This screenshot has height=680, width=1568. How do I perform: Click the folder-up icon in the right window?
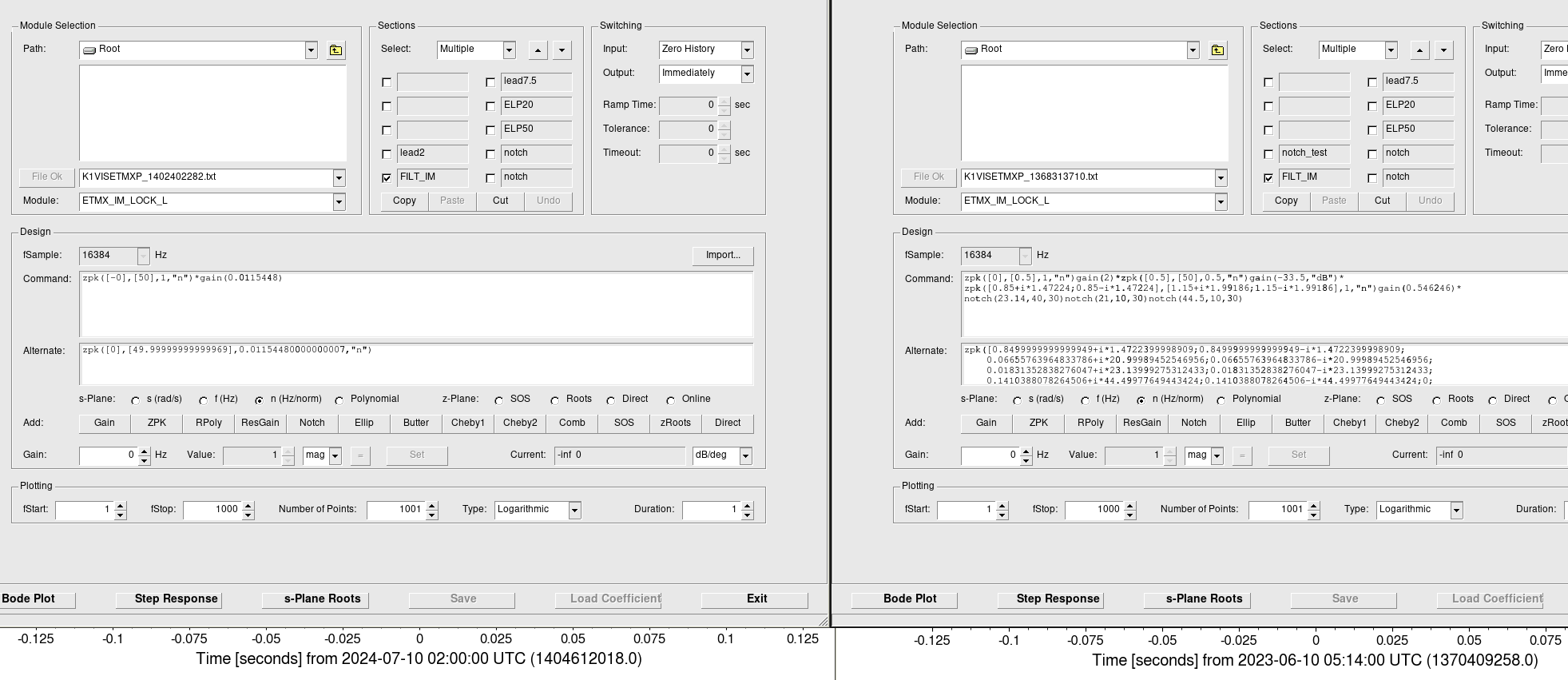(x=1217, y=50)
